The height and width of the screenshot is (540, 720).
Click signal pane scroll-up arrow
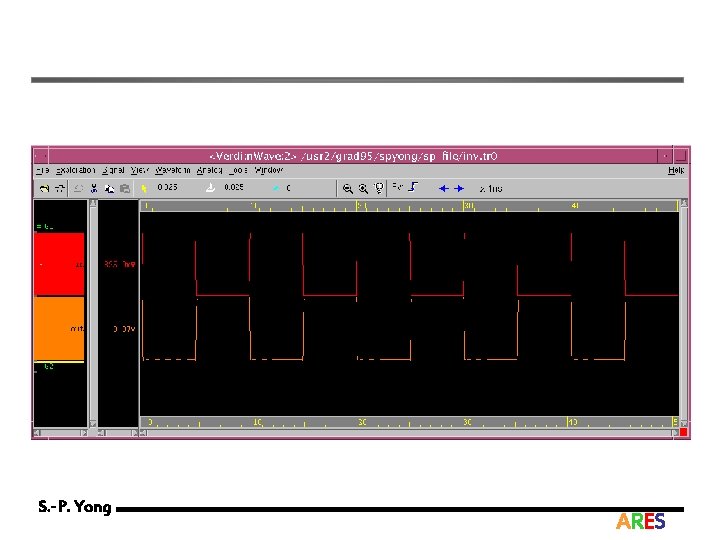[x=93, y=203]
